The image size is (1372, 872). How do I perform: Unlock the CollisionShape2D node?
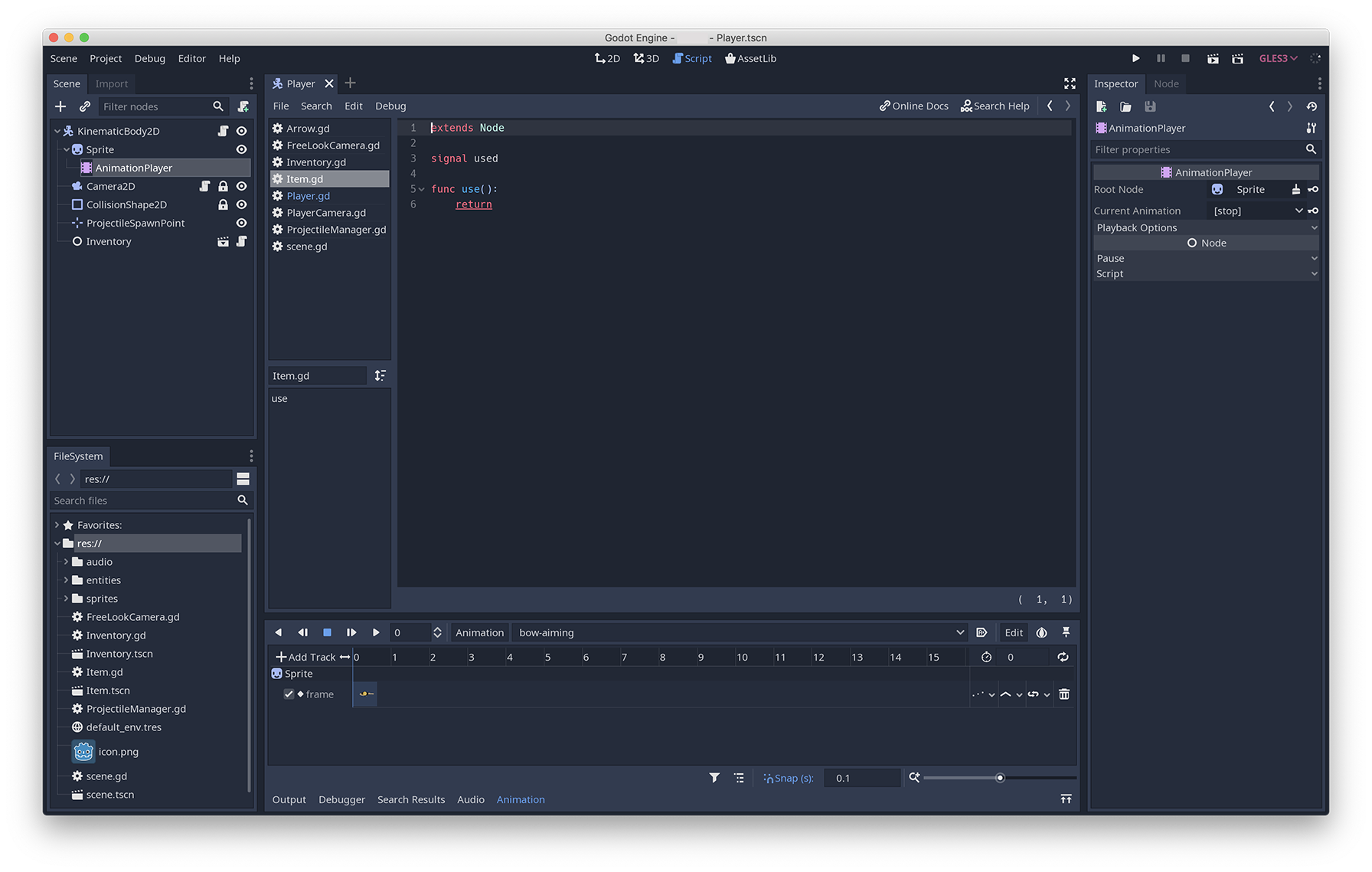(x=223, y=204)
